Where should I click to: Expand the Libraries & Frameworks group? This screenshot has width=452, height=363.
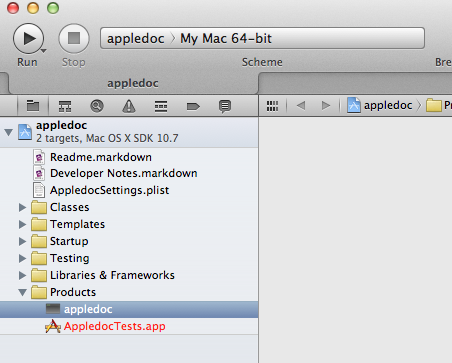(x=22, y=275)
